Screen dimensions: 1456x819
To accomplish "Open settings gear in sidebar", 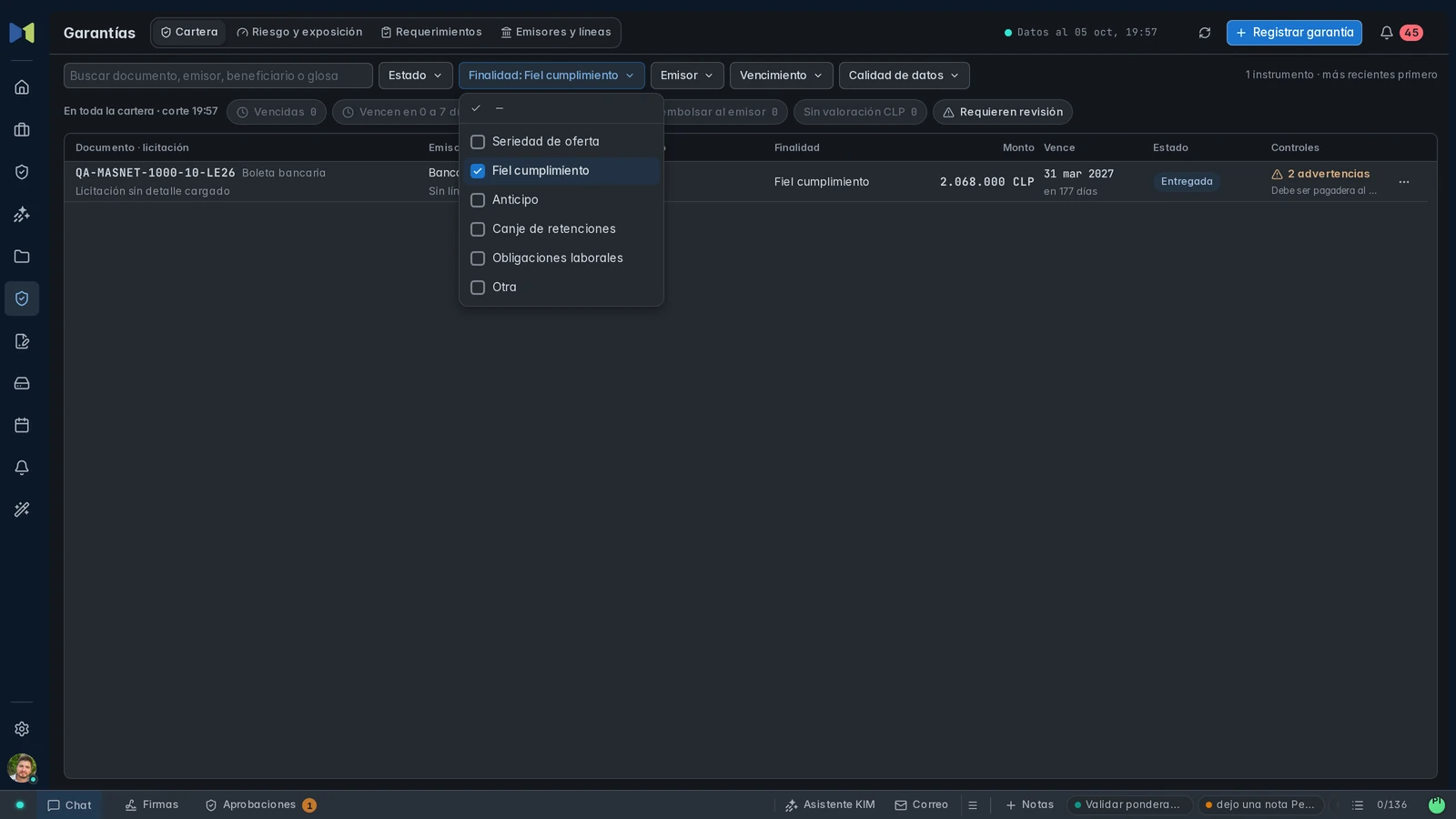I will 22,729.
